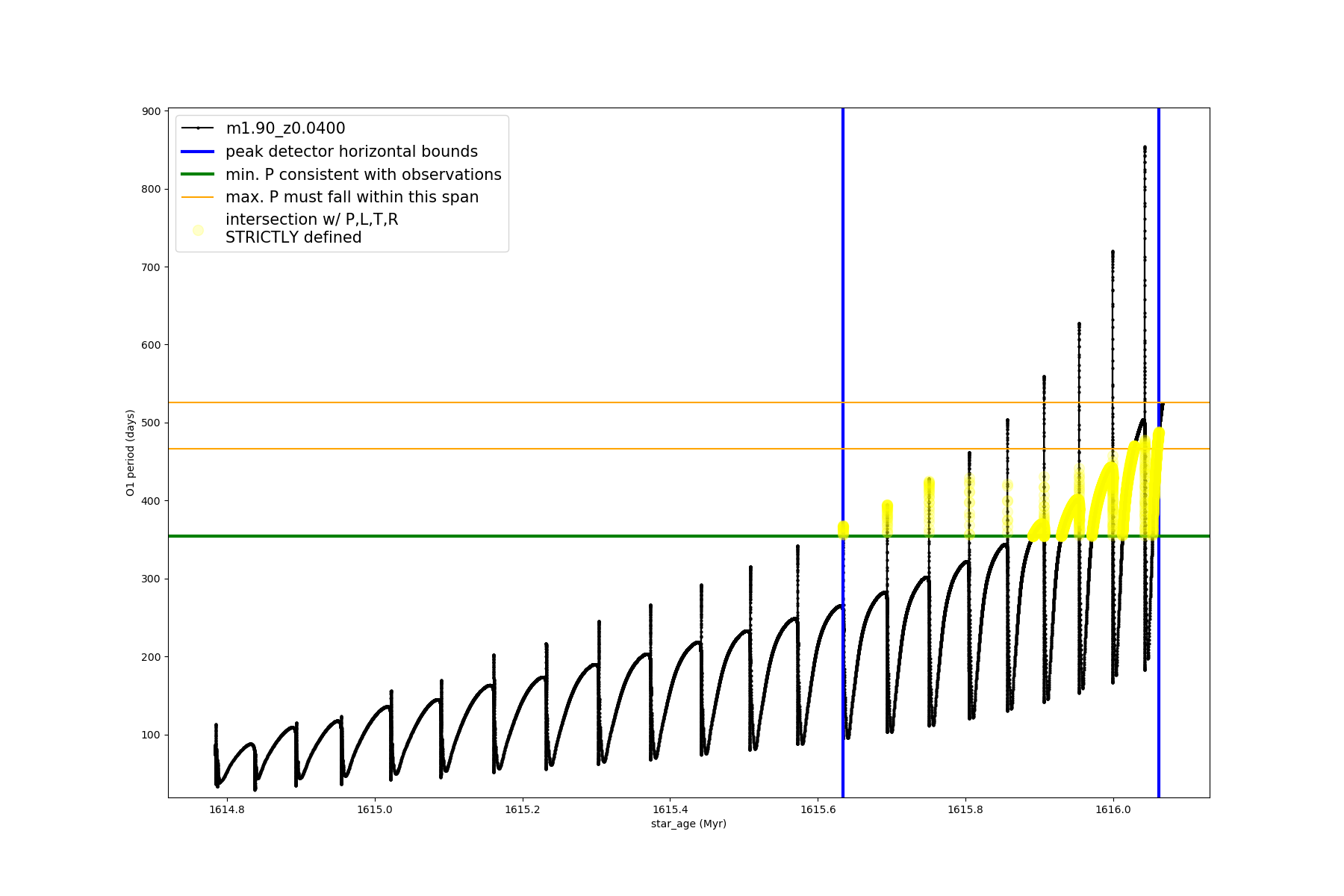
Task: Click the orange line sample in the legend
Action: [x=198, y=197]
